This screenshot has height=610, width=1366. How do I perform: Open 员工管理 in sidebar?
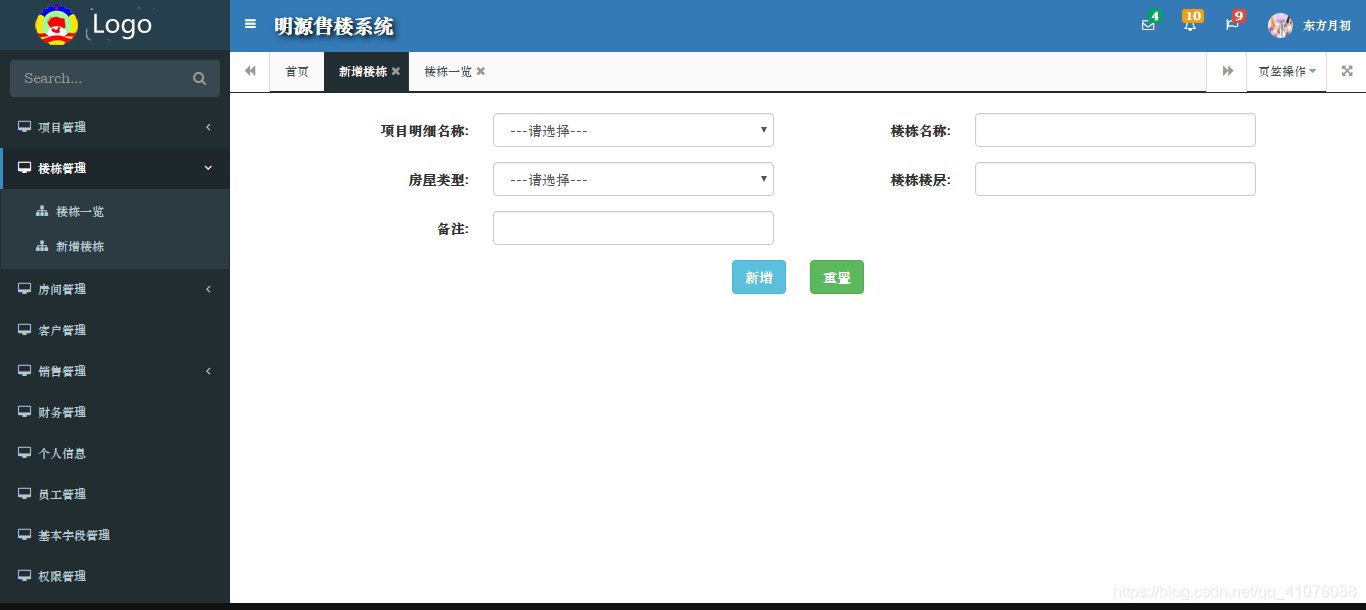115,494
